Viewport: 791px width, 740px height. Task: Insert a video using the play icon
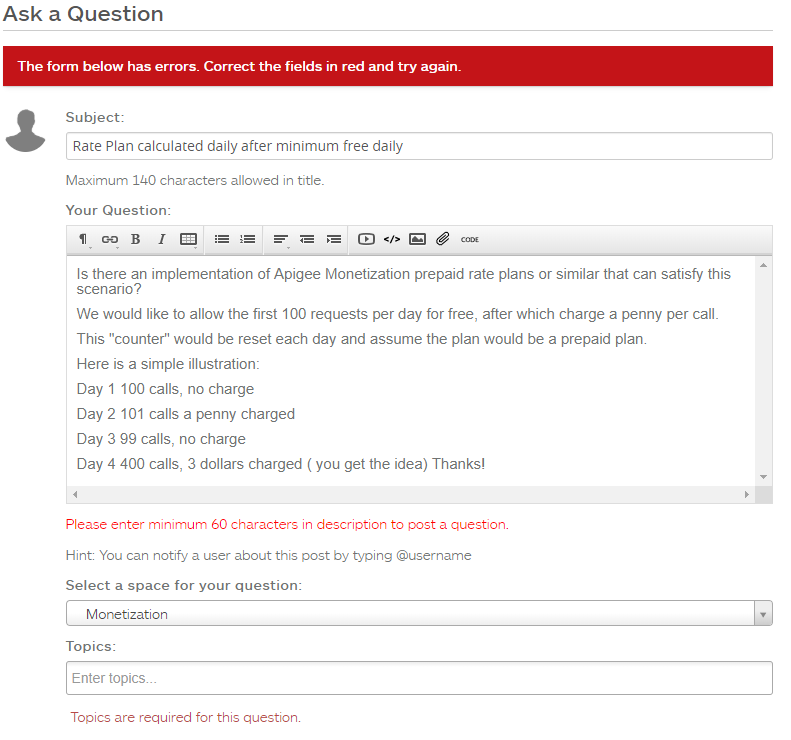pos(366,239)
